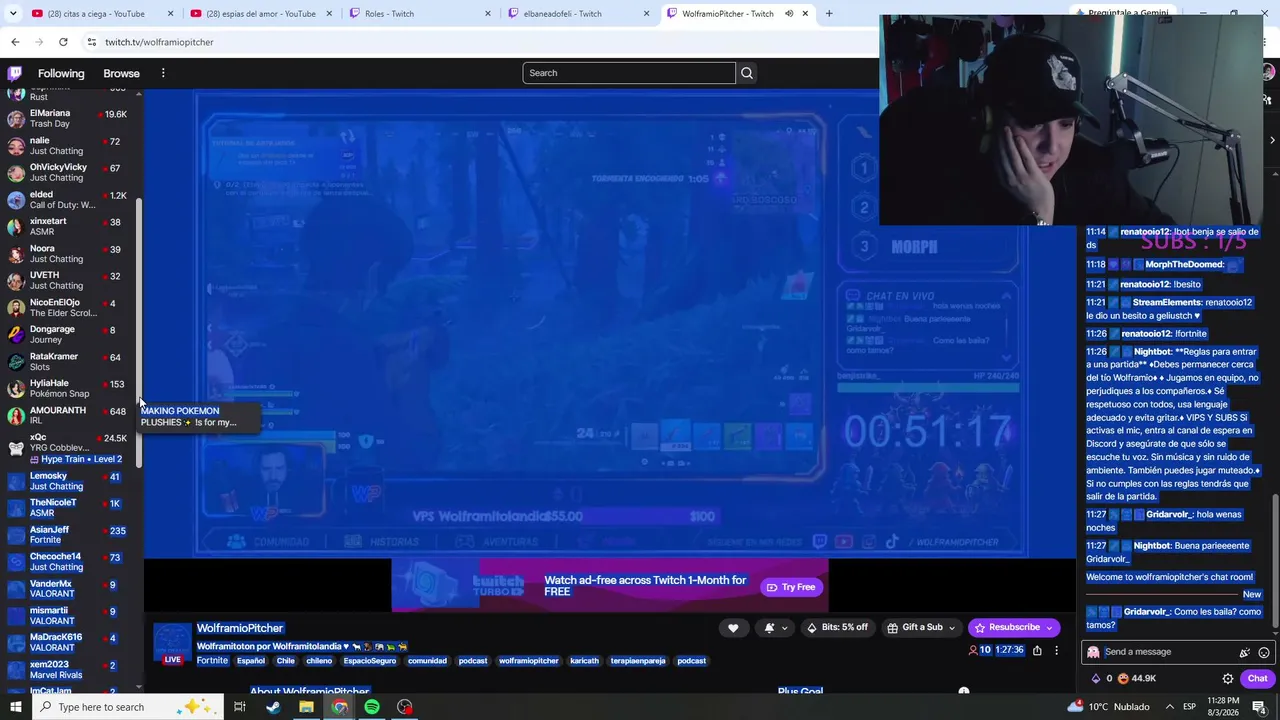Open the clock showing 11:28 PM

point(1223,707)
